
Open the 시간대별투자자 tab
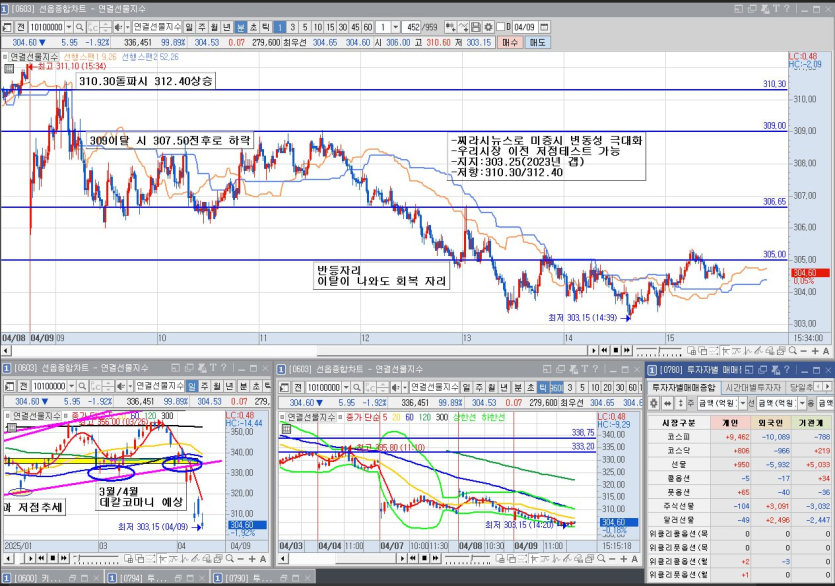[753, 387]
